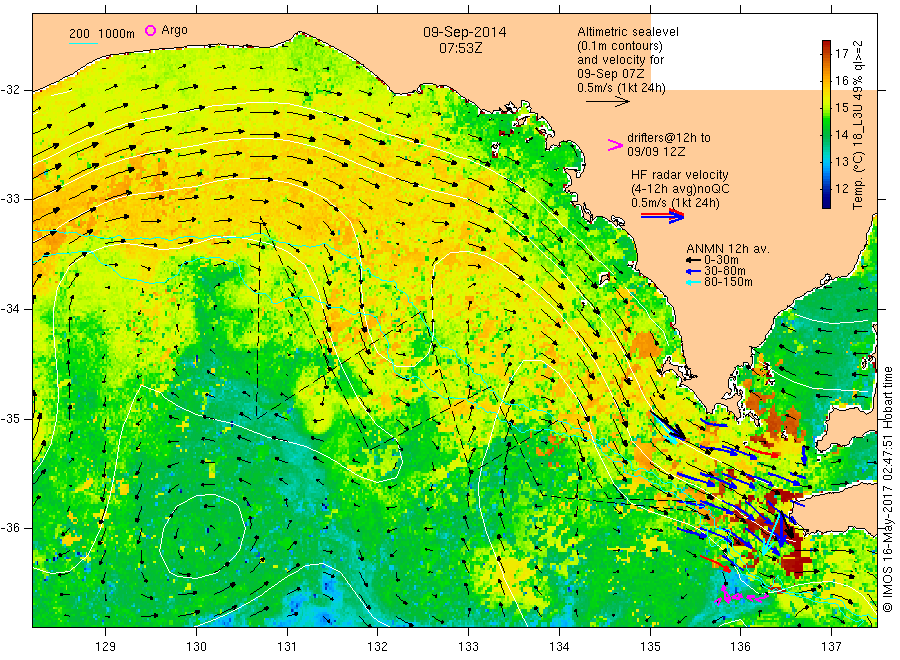900x660 pixels.
Task: Click the cyan line under 200 1000m legend
Action: pos(83,43)
